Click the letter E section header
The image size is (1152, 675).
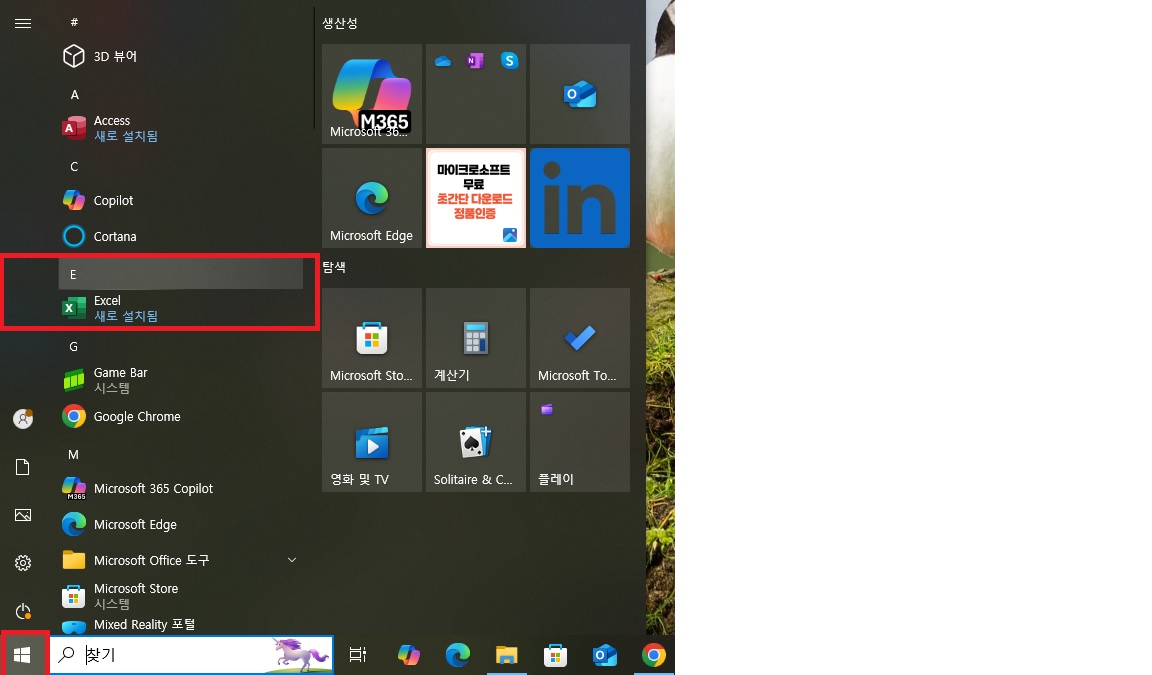(x=181, y=275)
